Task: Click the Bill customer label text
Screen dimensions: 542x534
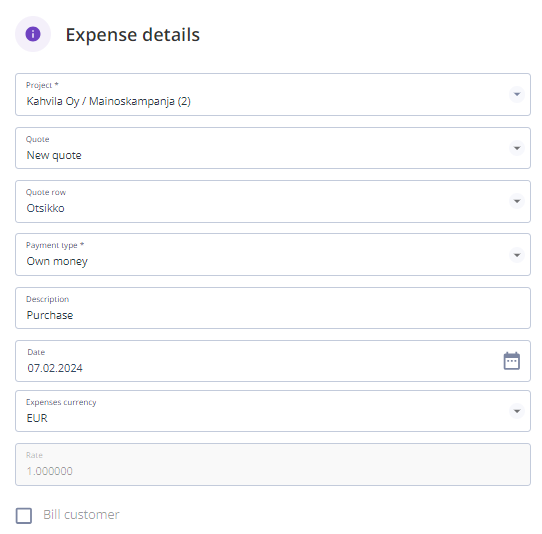Action: pos(81,515)
